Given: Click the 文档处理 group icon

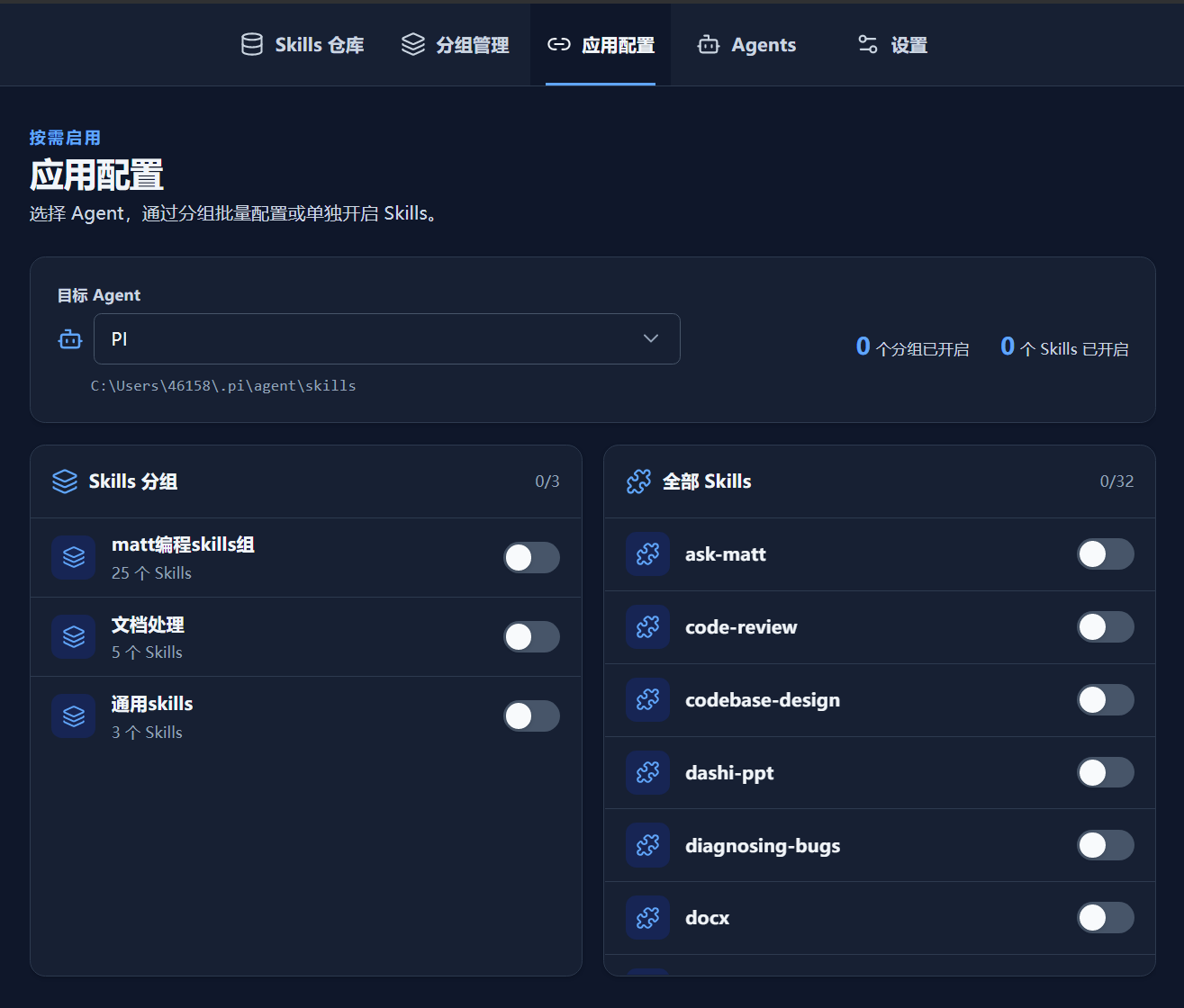Looking at the screenshot, I should 74,636.
